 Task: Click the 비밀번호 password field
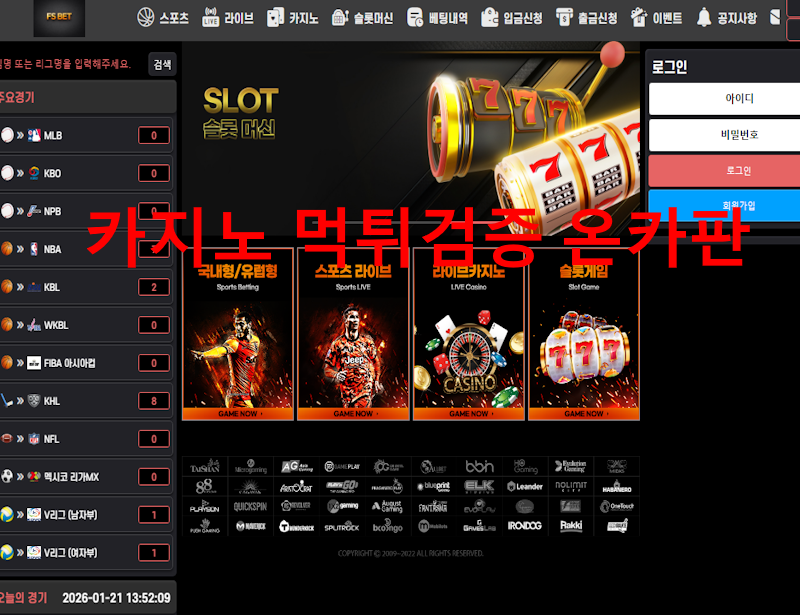[x=724, y=135]
